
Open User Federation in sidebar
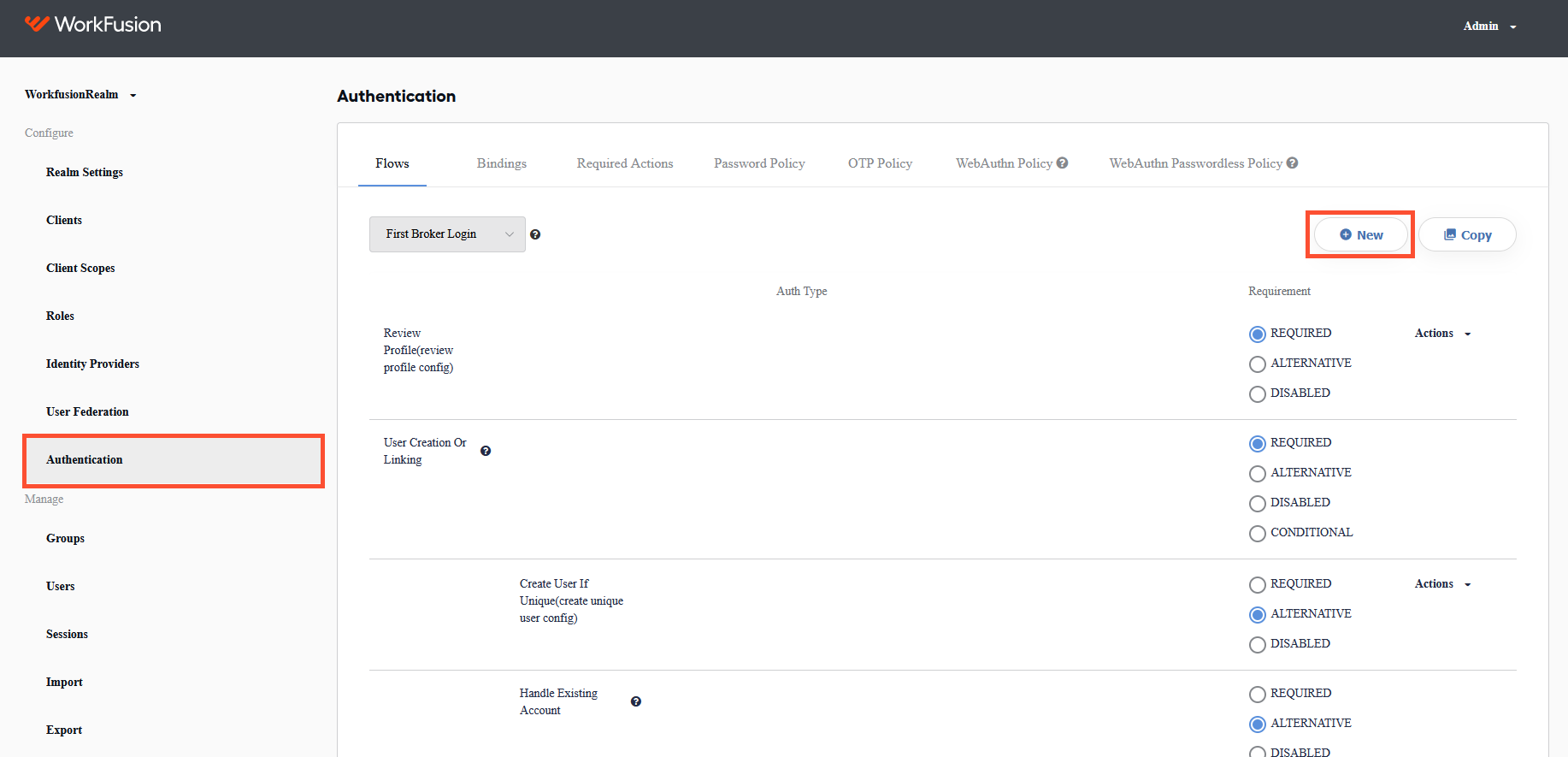coord(87,411)
